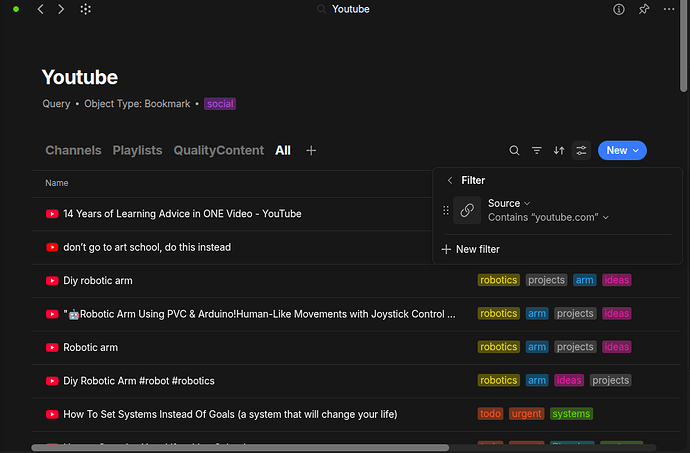Click the top search magnifier icon
Screen dimensions: 690x453
322,9
